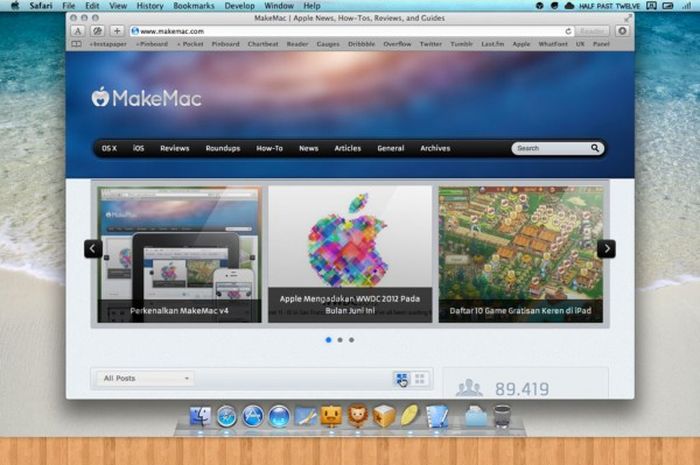Click the round downloads button at toolbar end
Image resolution: width=700 pixels, height=465 pixels.
point(622,31)
